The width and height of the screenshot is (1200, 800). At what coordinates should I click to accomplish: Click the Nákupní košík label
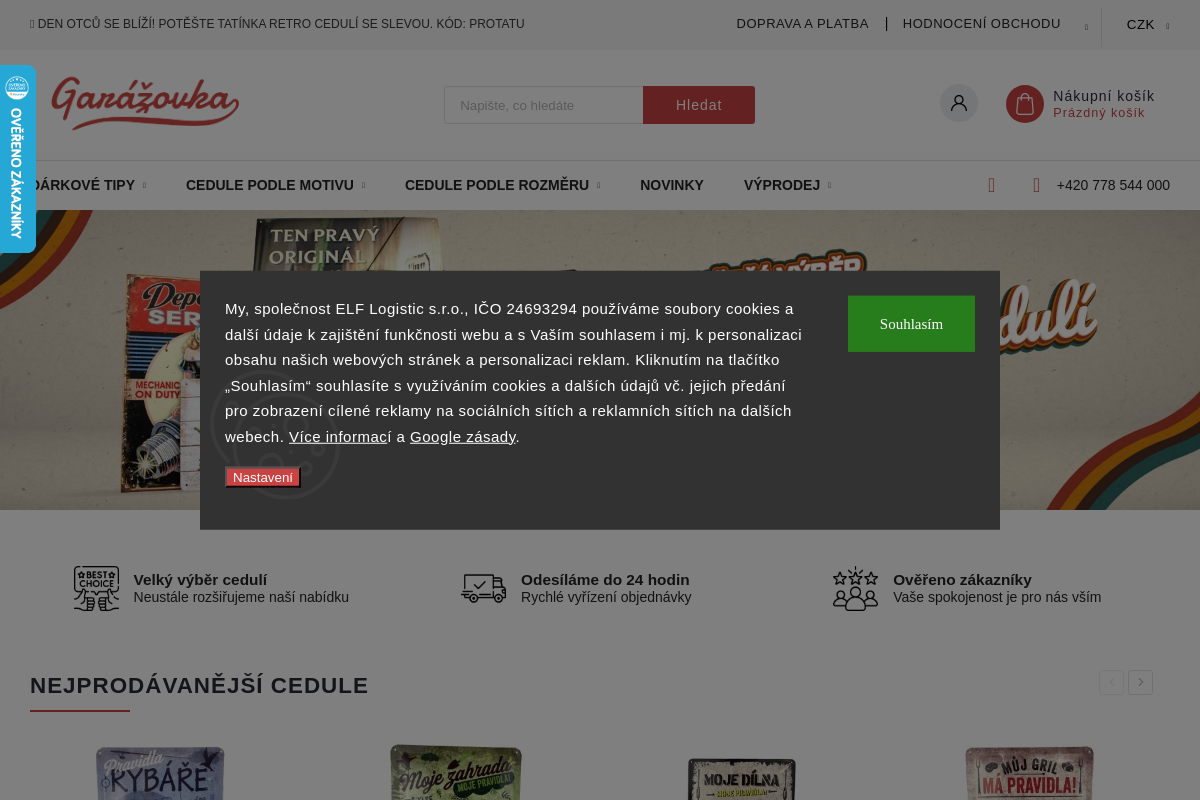1104,96
